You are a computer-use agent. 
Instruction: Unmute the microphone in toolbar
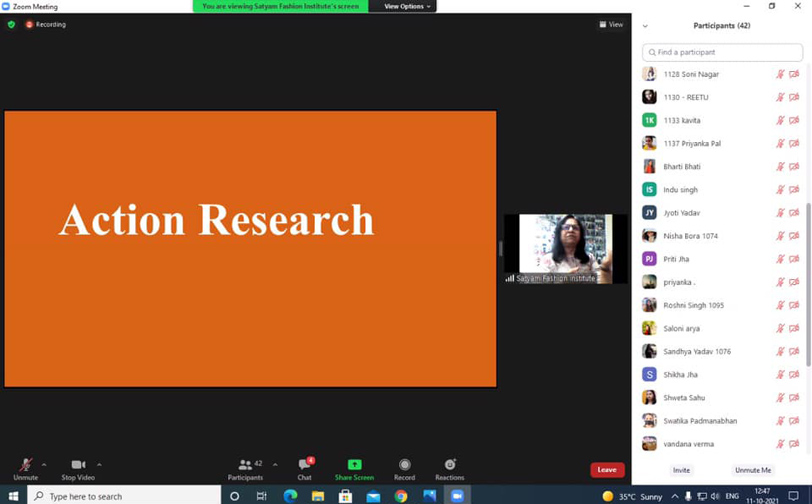[x=26, y=465]
